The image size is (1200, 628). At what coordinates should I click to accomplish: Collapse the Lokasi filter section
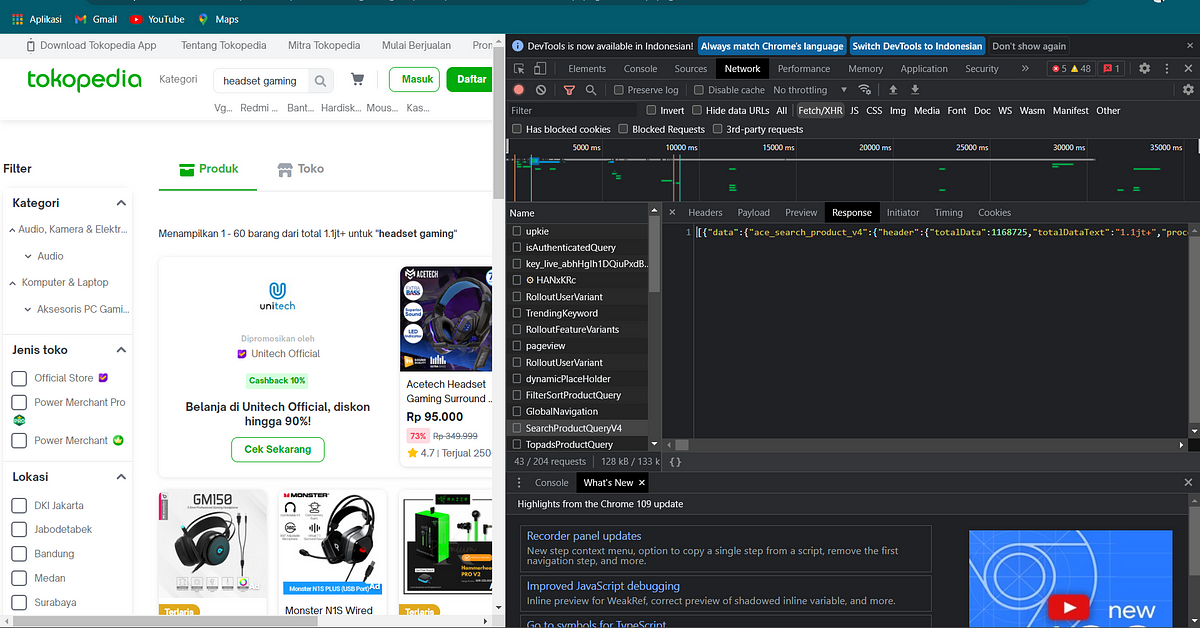click(x=121, y=477)
